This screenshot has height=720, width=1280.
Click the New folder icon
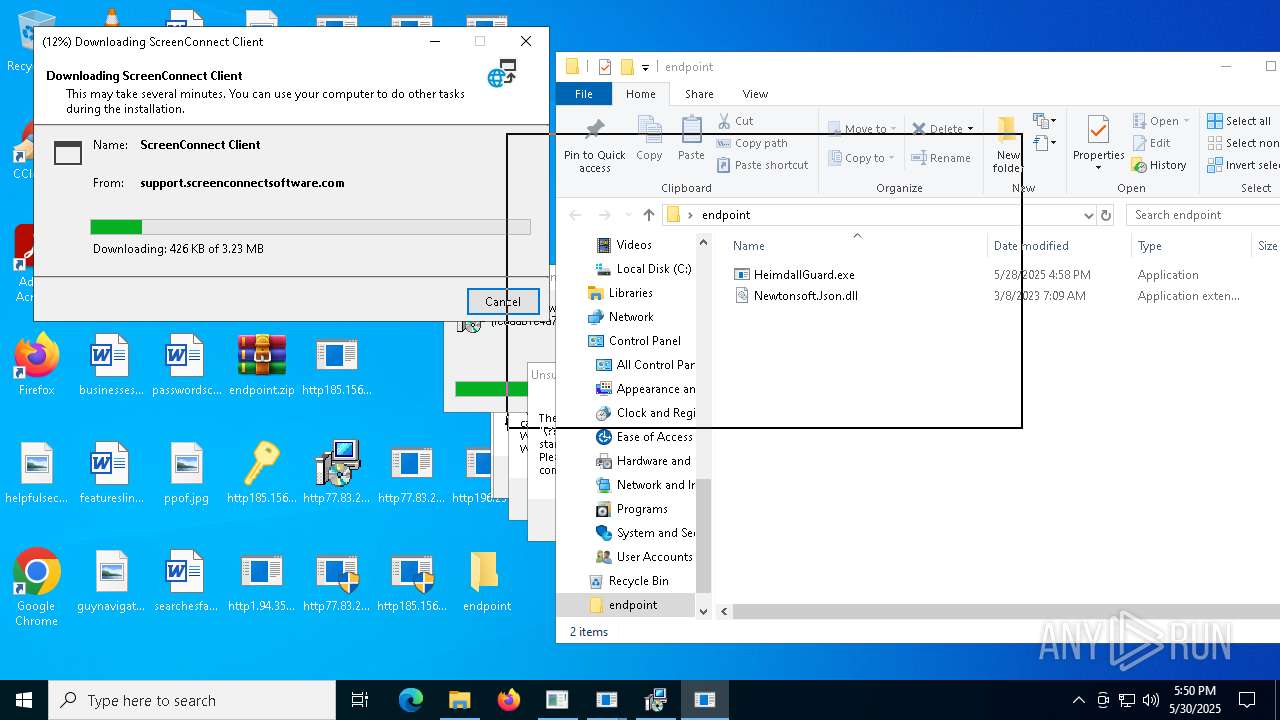(1006, 131)
